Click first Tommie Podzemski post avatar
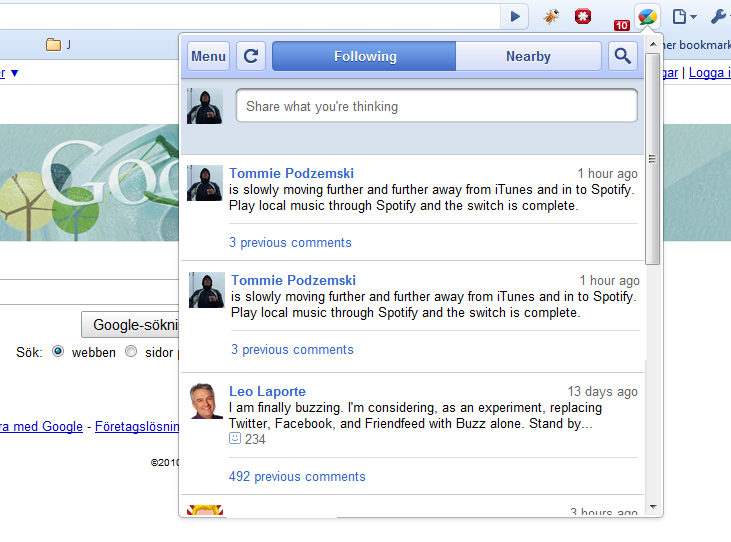The image size is (731, 542). click(x=205, y=183)
